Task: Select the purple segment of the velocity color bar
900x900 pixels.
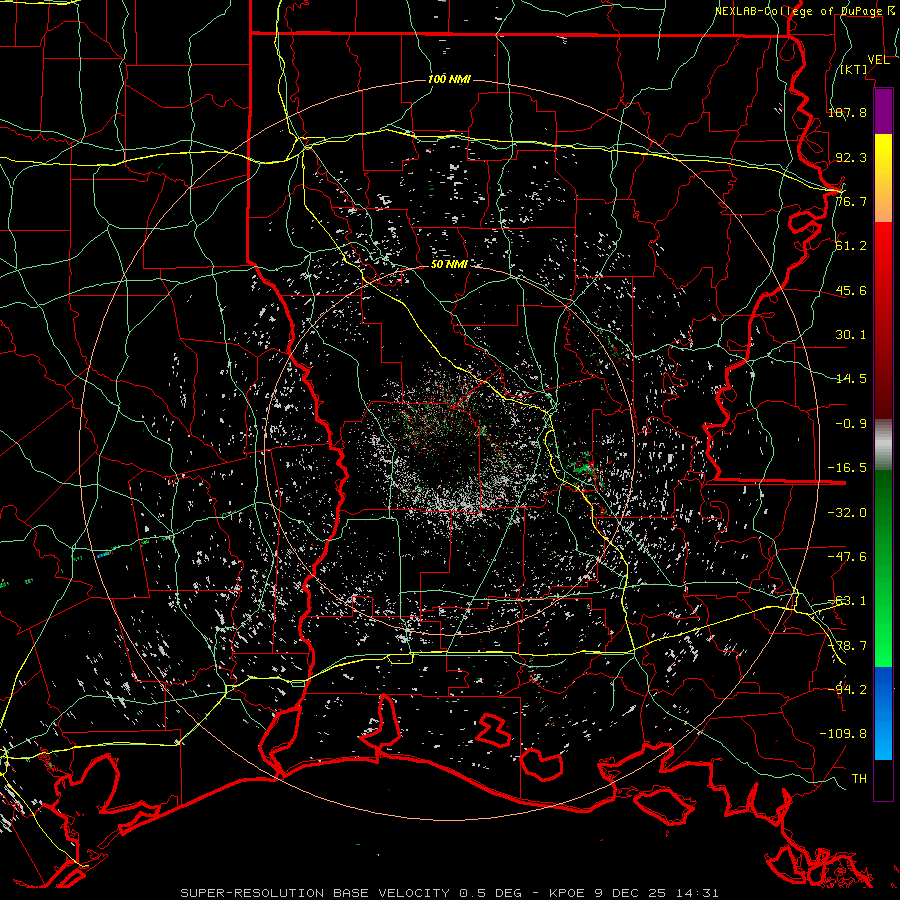Action: (x=883, y=112)
